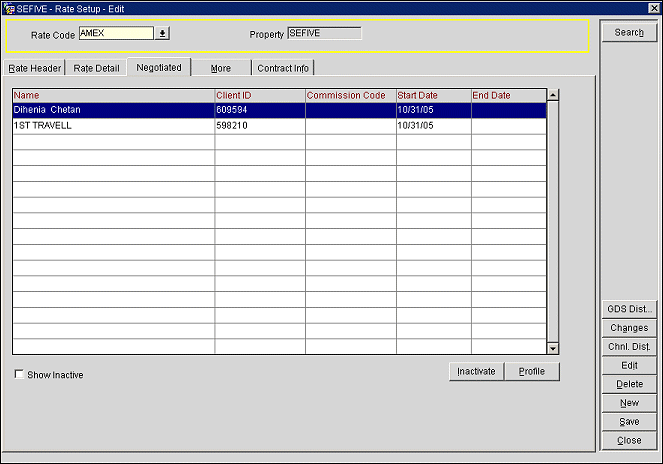Select the More tab
663x464 pixels.
221,68
